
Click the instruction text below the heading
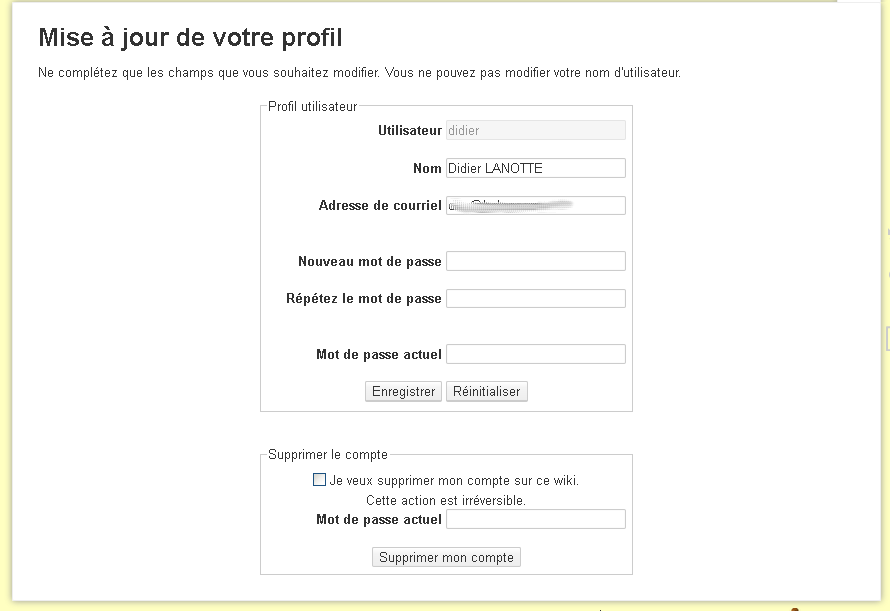pos(358,72)
